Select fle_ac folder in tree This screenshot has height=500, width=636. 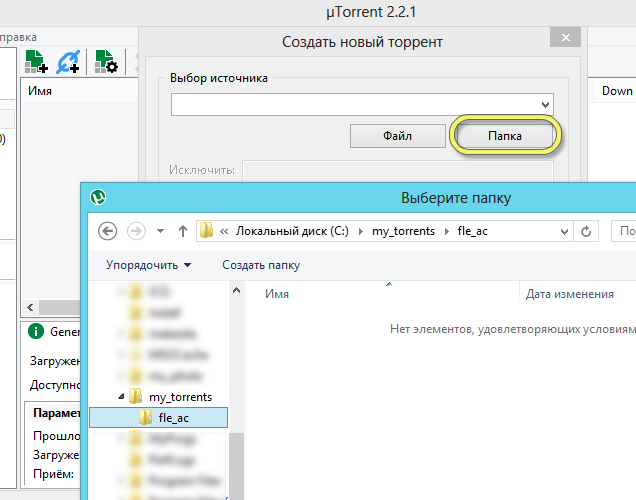click(x=159, y=418)
